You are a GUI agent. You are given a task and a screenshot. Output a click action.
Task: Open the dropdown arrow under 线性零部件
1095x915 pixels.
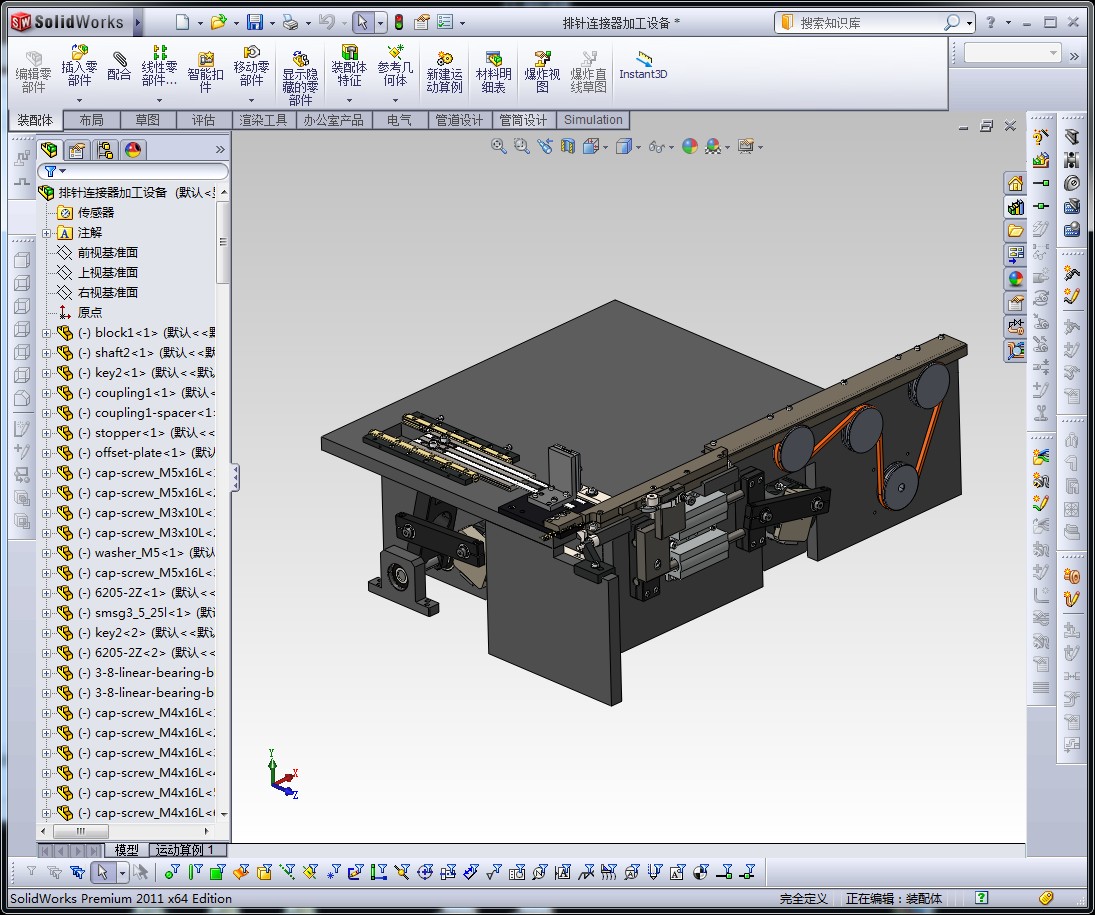tap(160, 98)
